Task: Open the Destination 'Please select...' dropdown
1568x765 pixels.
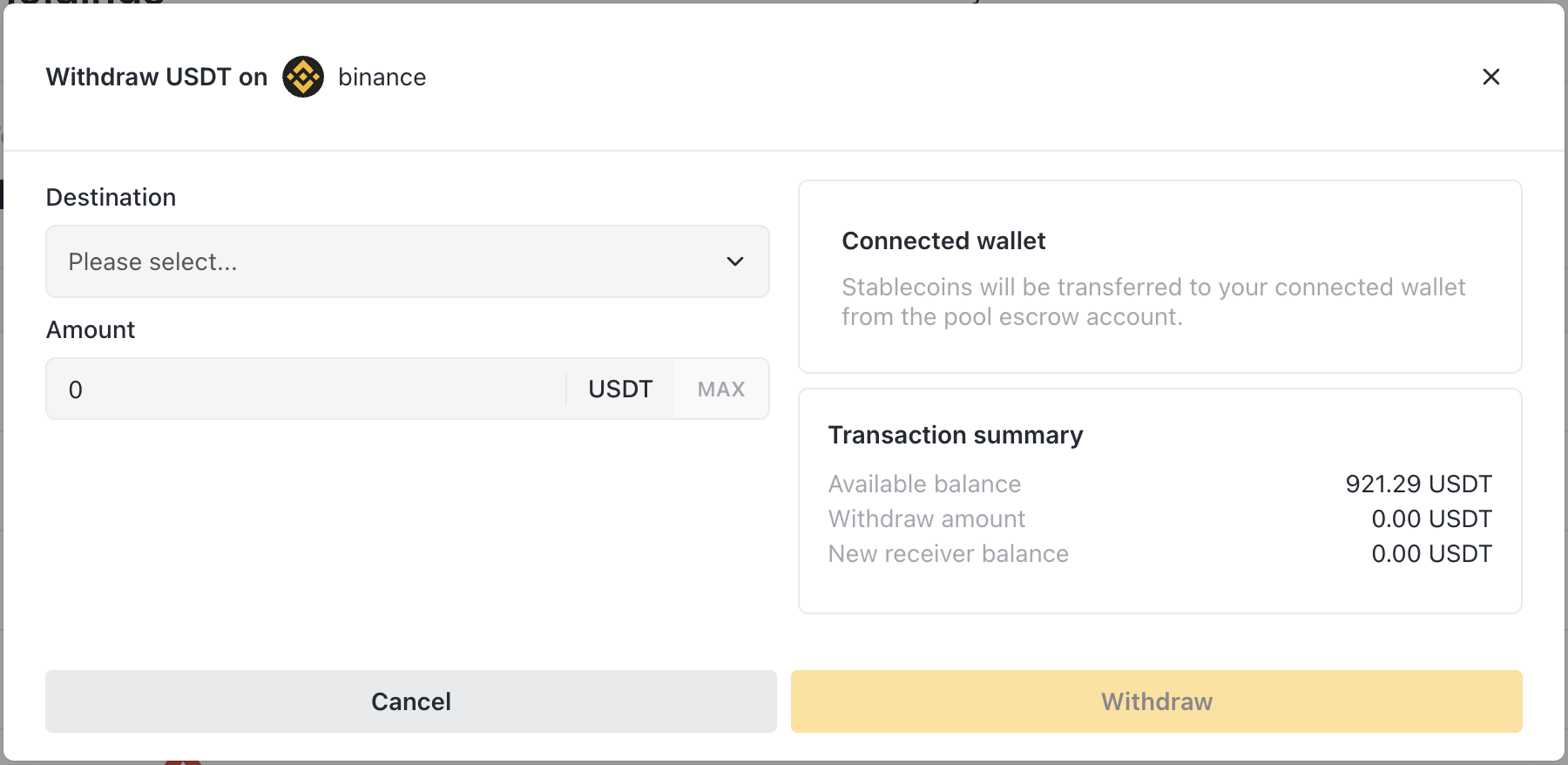Action: point(407,261)
